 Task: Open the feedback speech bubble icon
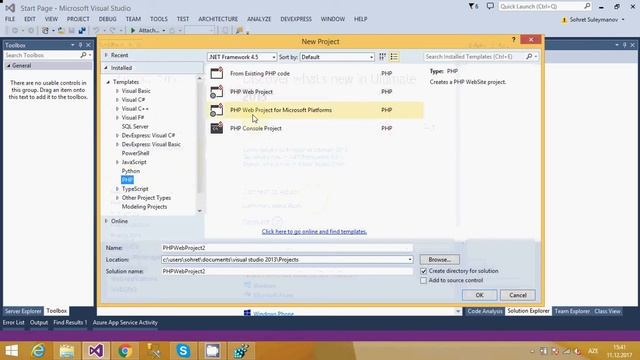[490, 6]
